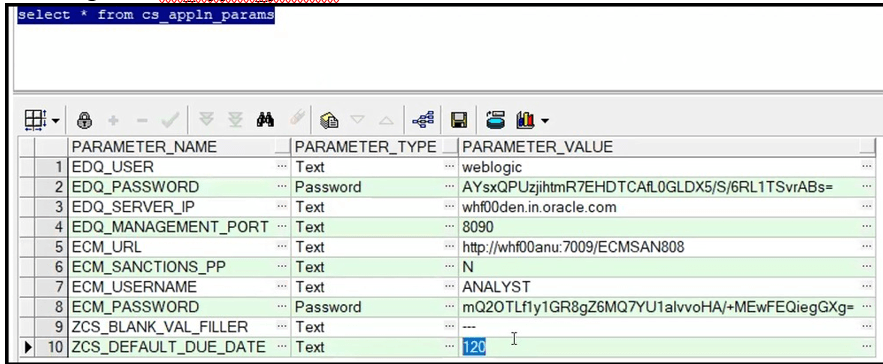
Task: Click the eraser Clear Record icon
Action: (296, 118)
